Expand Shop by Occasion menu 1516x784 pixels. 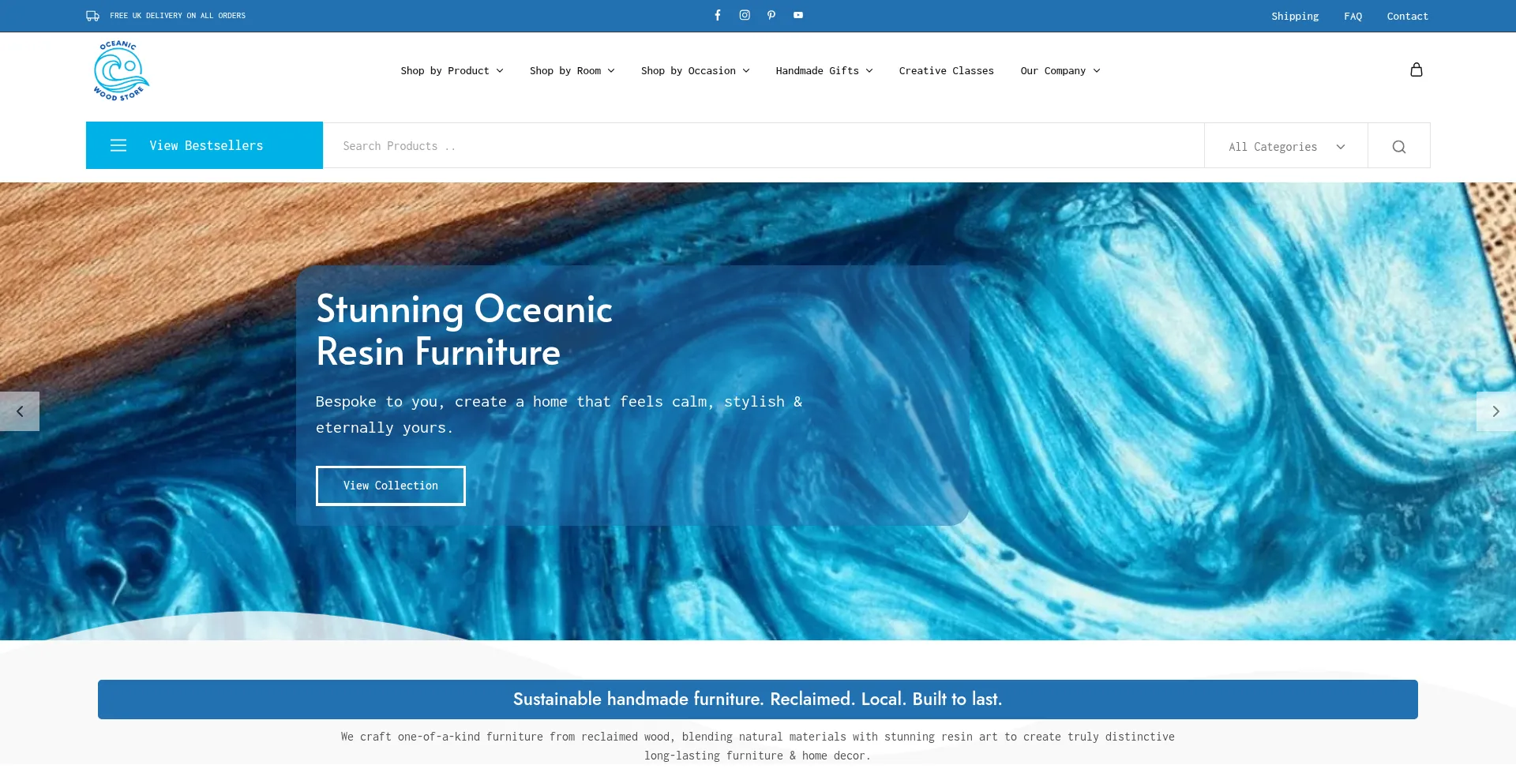pyautogui.click(x=695, y=71)
